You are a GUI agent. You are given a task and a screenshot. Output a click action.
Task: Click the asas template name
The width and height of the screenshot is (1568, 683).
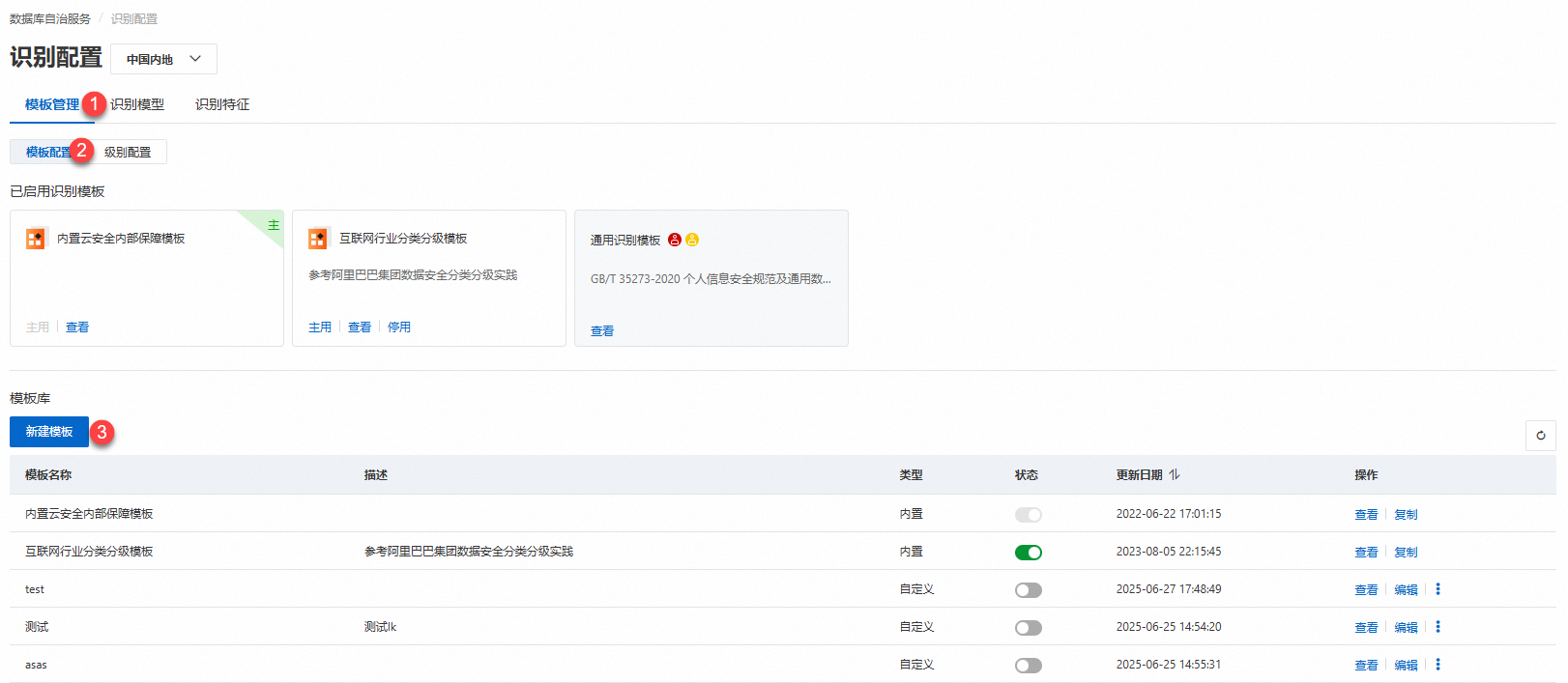click(36, 665)
